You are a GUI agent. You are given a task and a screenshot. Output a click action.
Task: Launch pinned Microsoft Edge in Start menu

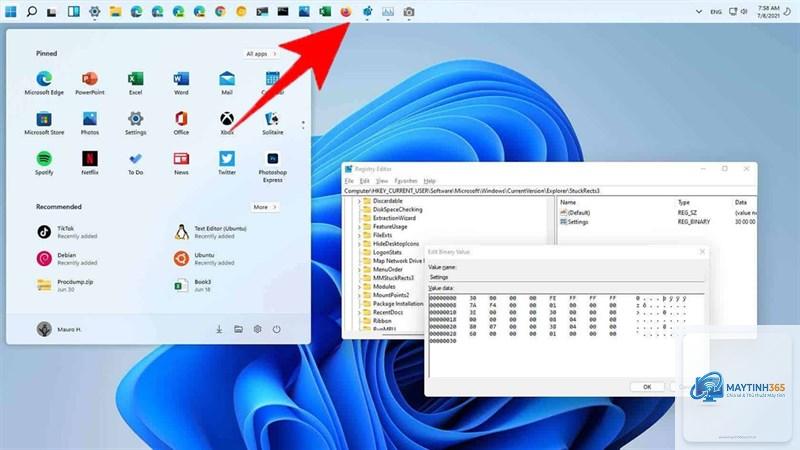coord(44,83)
